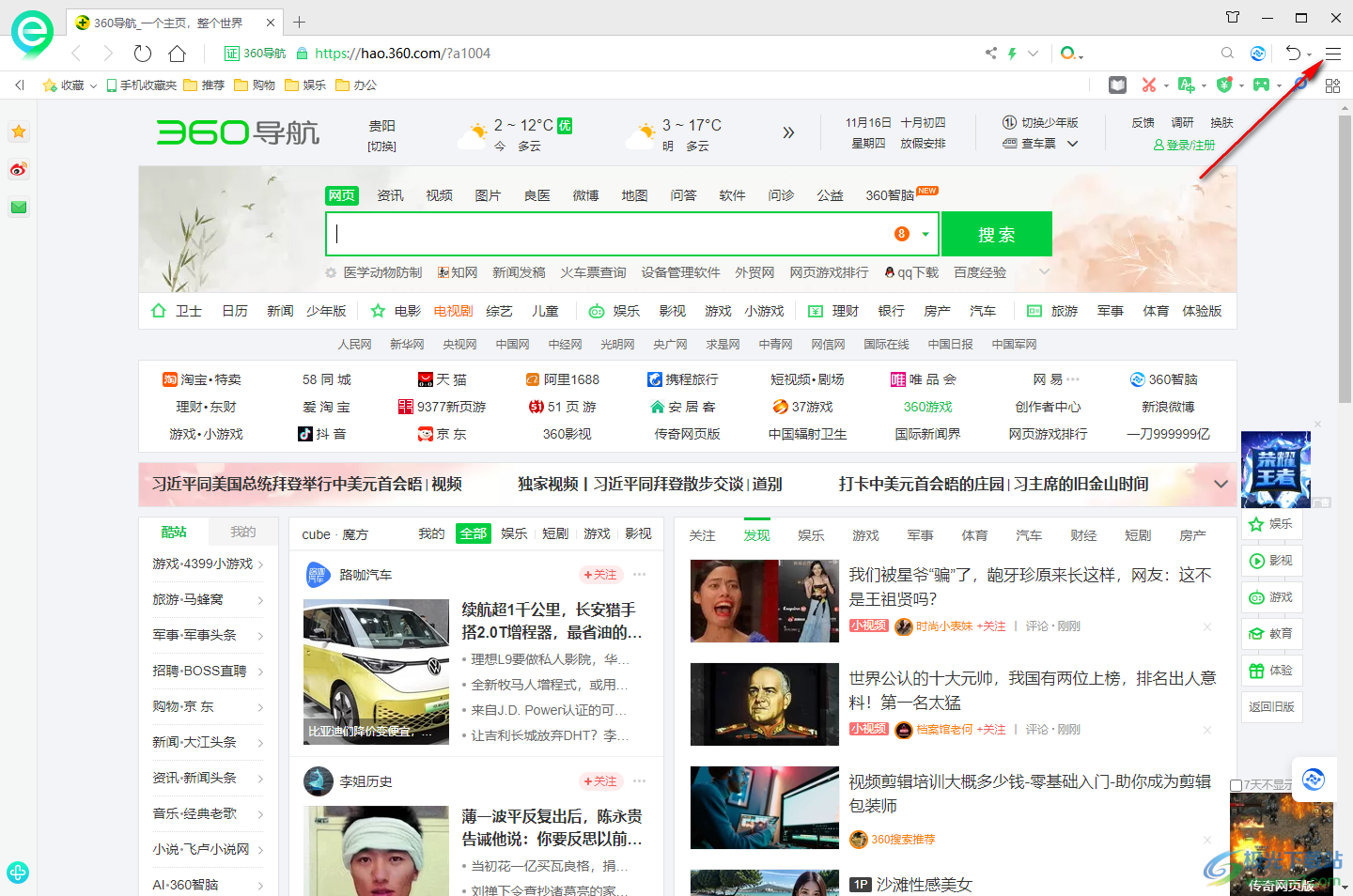
Task: Dismiss the first news item with X
Action: (1207, 626)
